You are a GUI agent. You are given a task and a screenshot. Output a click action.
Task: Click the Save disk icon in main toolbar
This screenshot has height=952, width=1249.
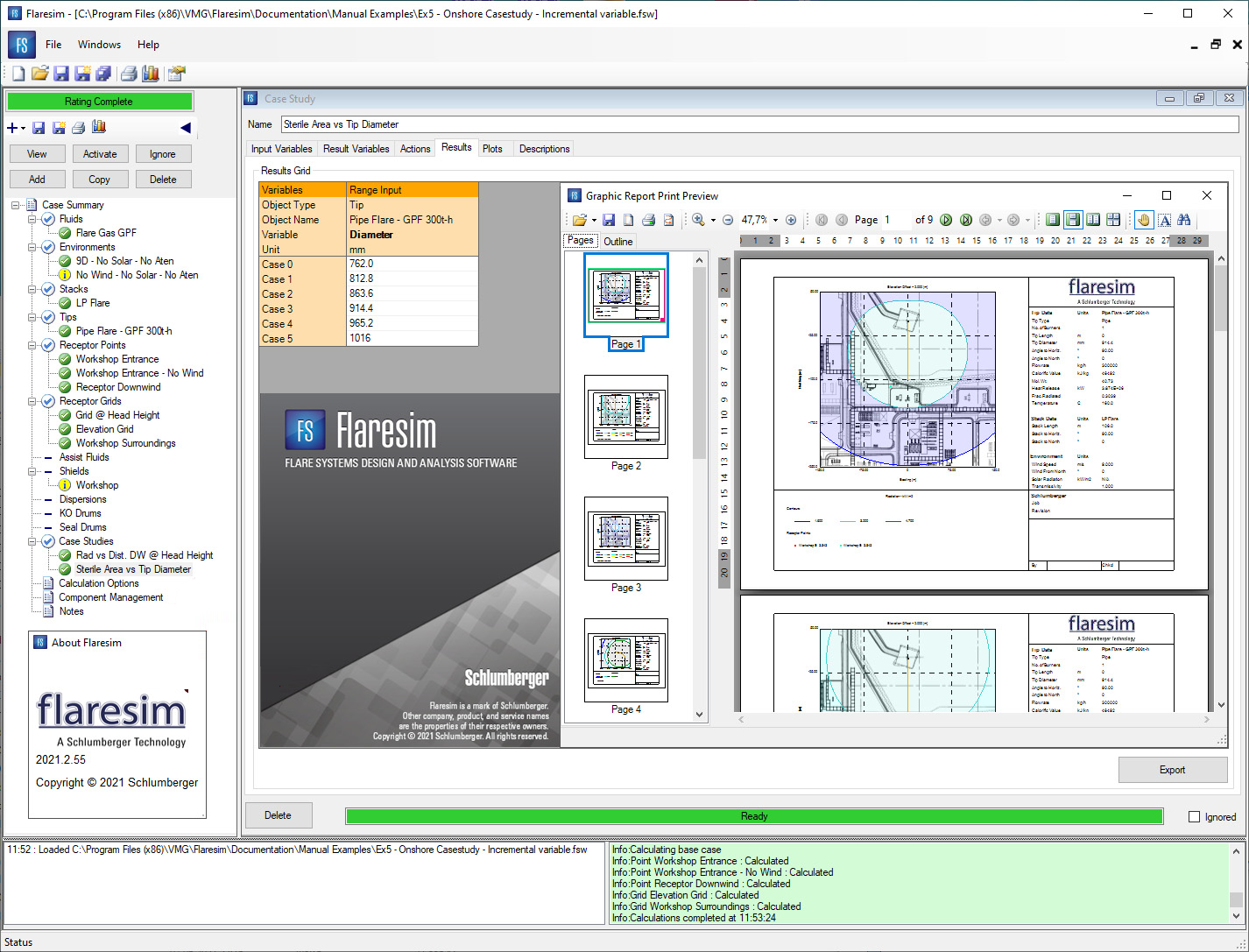[x=60, y=74]
